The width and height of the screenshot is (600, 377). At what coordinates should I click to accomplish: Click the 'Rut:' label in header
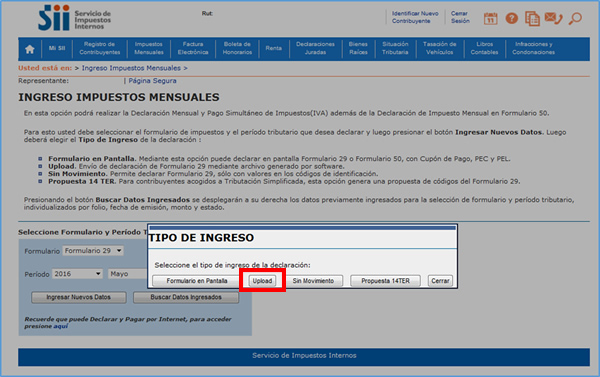[207, 13]
